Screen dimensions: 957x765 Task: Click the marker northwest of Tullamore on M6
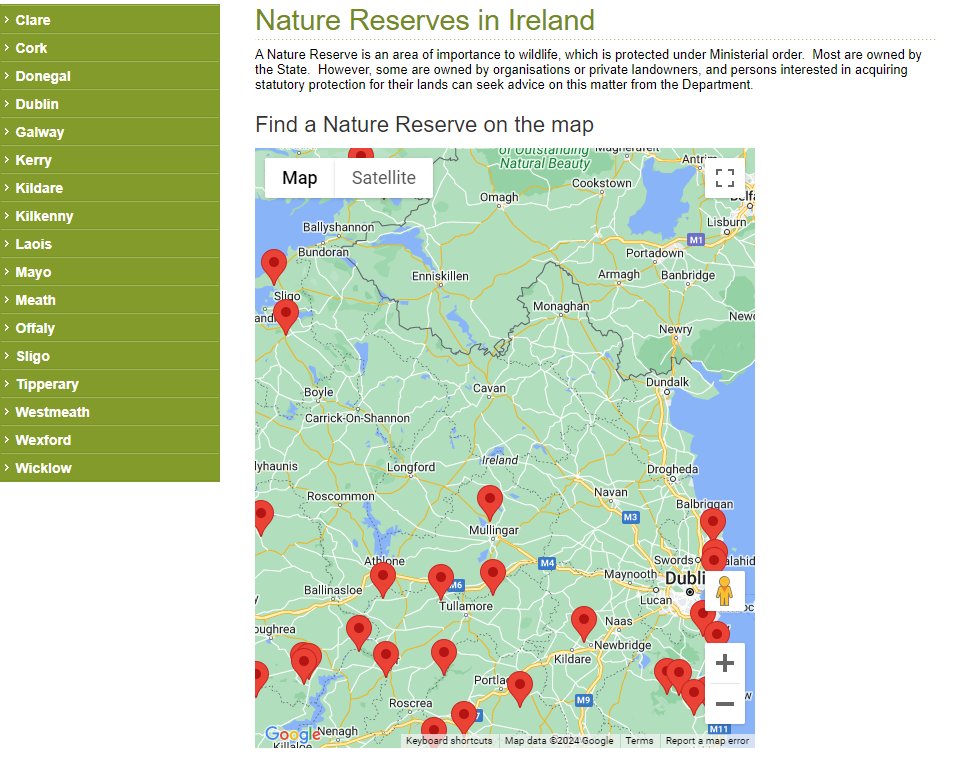(441, 580)
